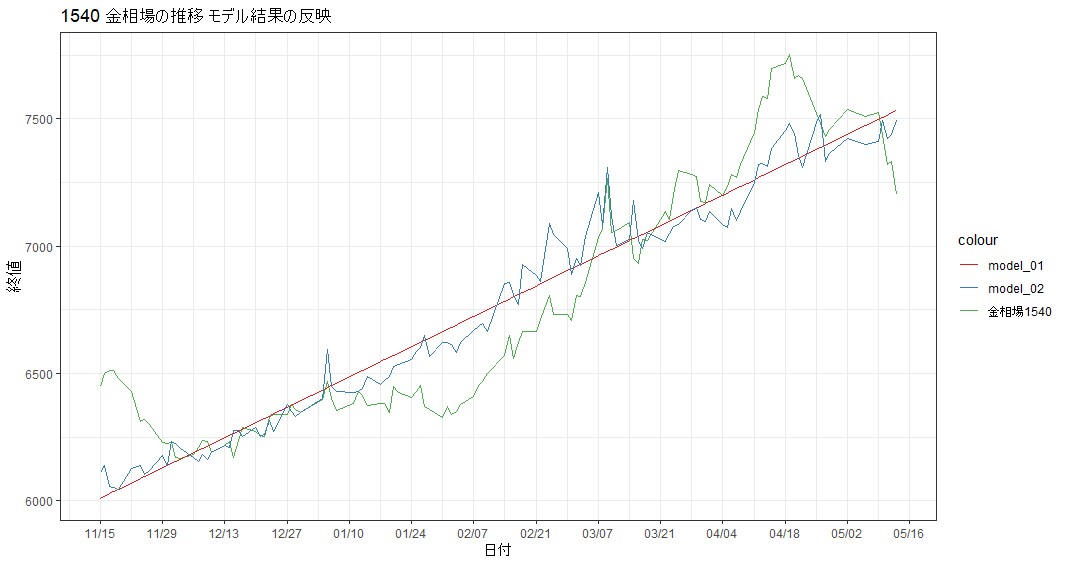Select the model_01 legend label
The height and width of the screenshot is (565, 1076).
(1016, 266)
